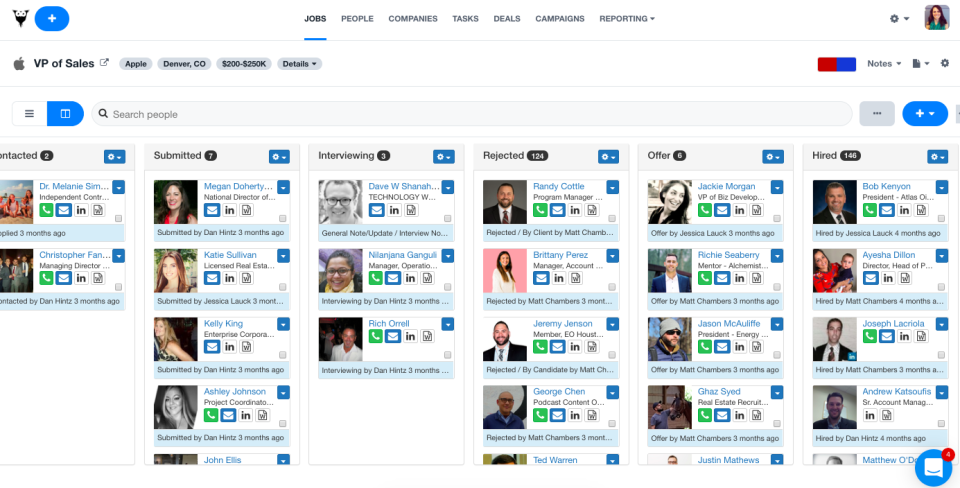
Task: Open George Chen's LinkedIn icon
Action: coord(574,415)
